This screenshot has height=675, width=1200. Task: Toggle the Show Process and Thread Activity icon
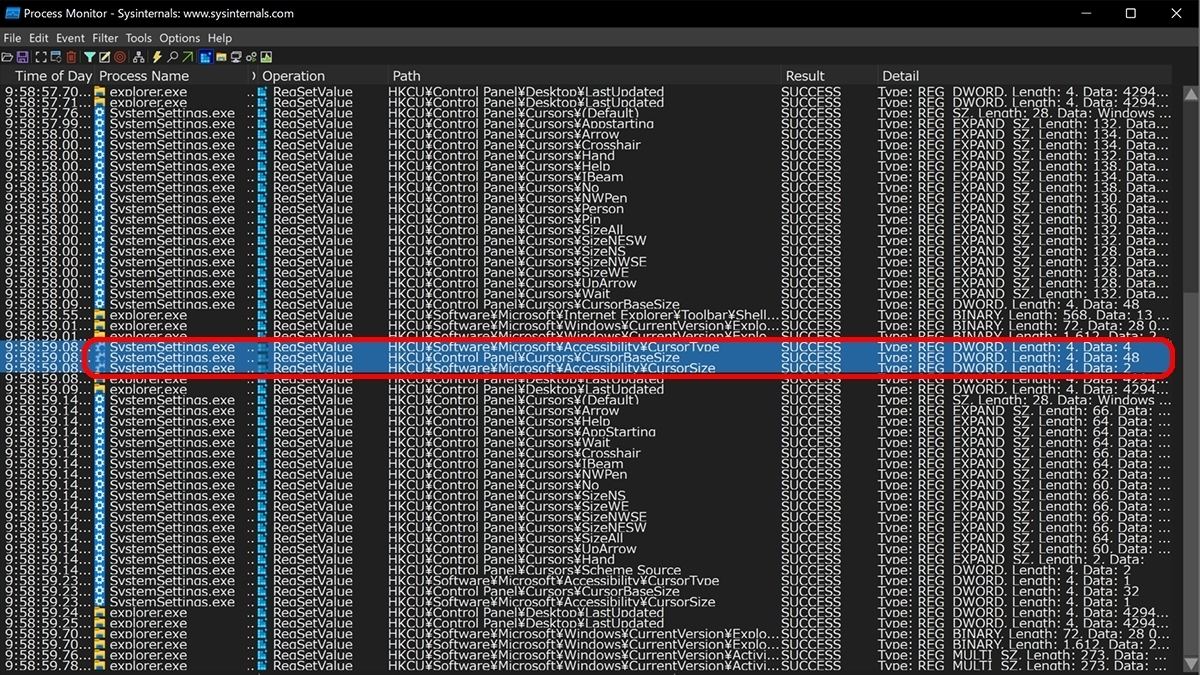[x=251, y=57]
